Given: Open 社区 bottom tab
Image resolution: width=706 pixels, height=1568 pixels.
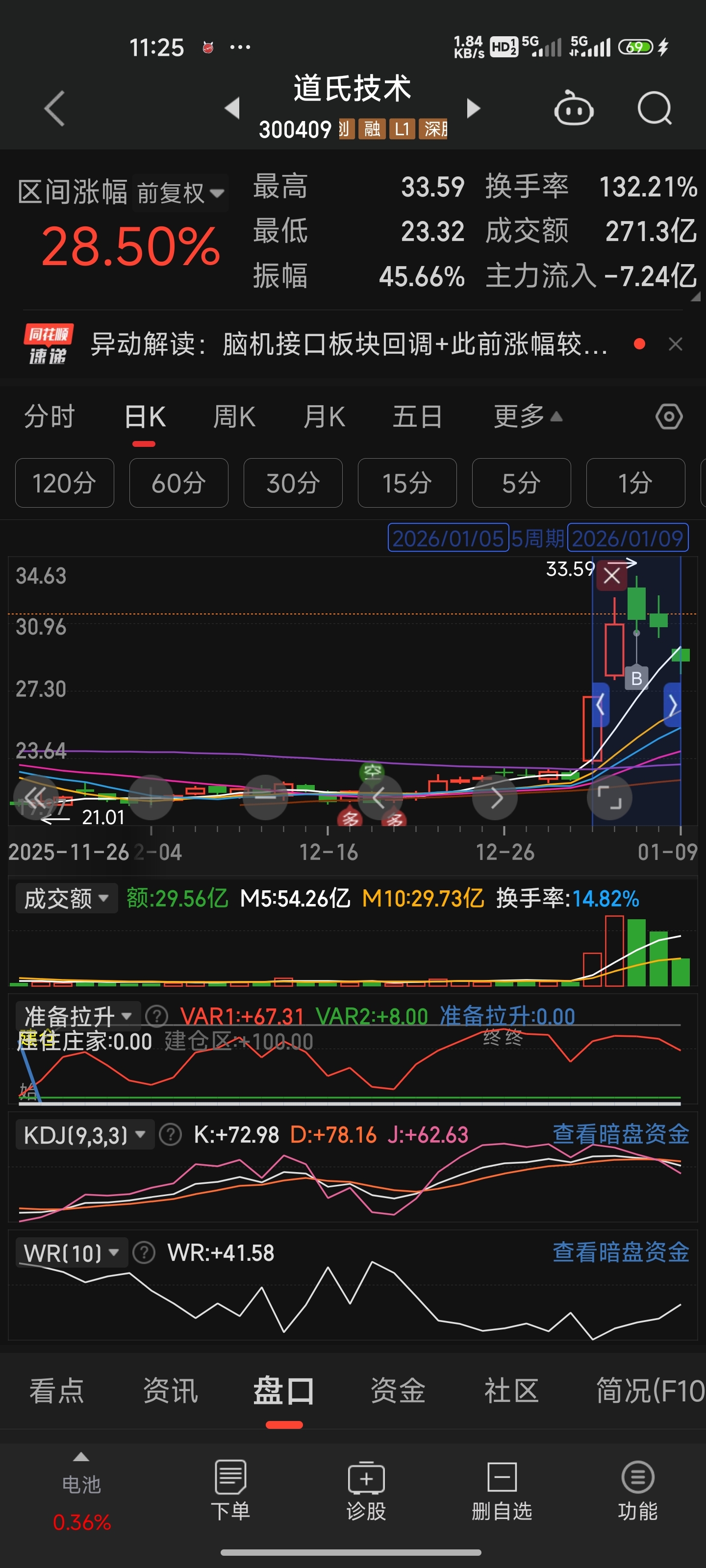Looking at the screenshot, I should (512, 1391).
